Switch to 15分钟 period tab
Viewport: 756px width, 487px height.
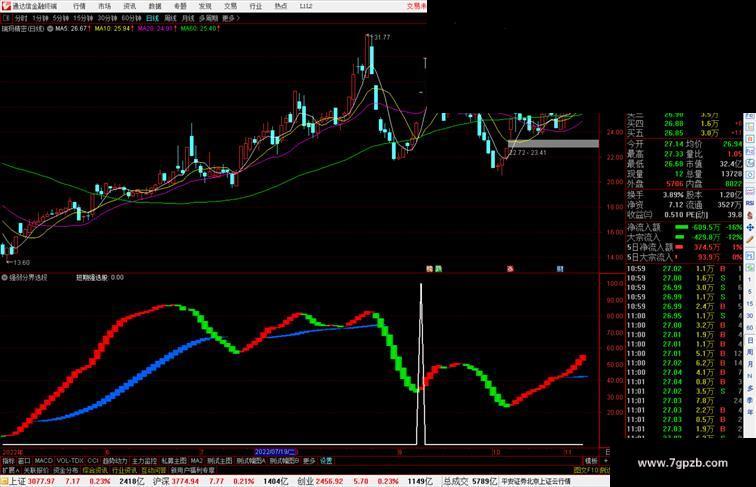pos(83,18)
